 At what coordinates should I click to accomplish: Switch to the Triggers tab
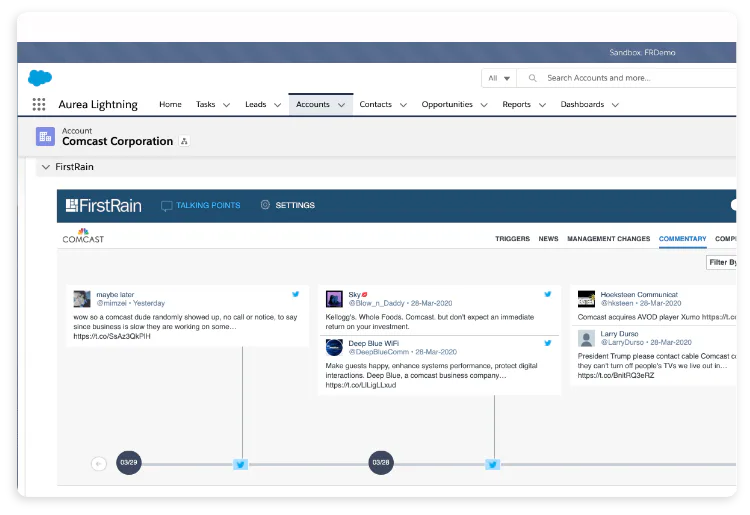coord(512,239)
